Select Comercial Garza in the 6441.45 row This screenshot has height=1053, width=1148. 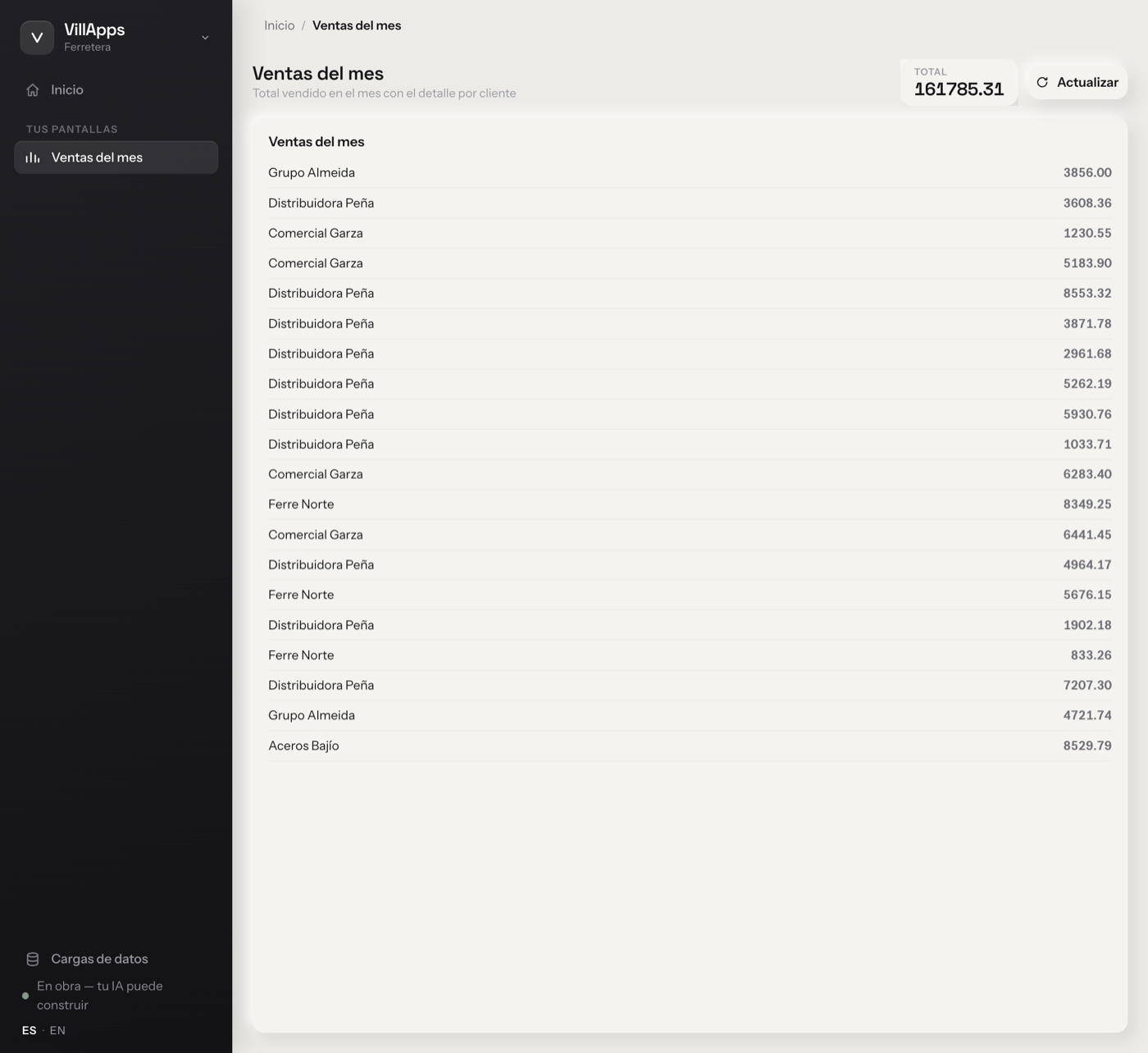point(316,535)
